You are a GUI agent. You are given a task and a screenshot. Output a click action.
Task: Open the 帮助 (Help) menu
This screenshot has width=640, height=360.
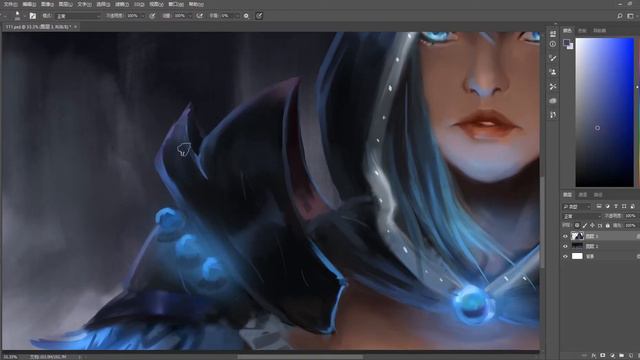tap(196, 4)
